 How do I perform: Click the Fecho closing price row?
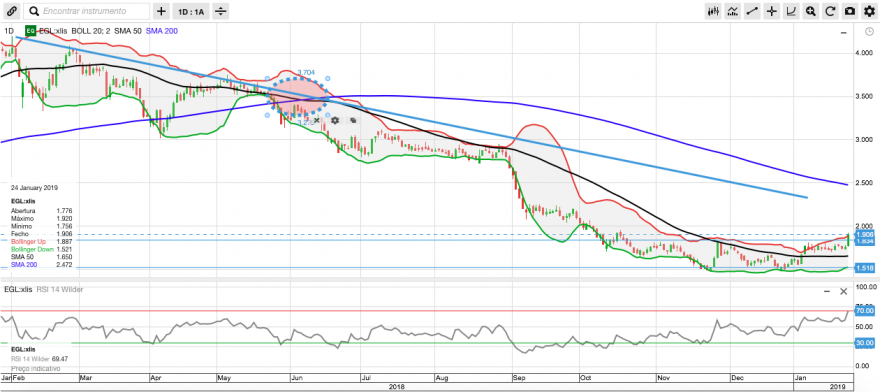tap(41, 234)
